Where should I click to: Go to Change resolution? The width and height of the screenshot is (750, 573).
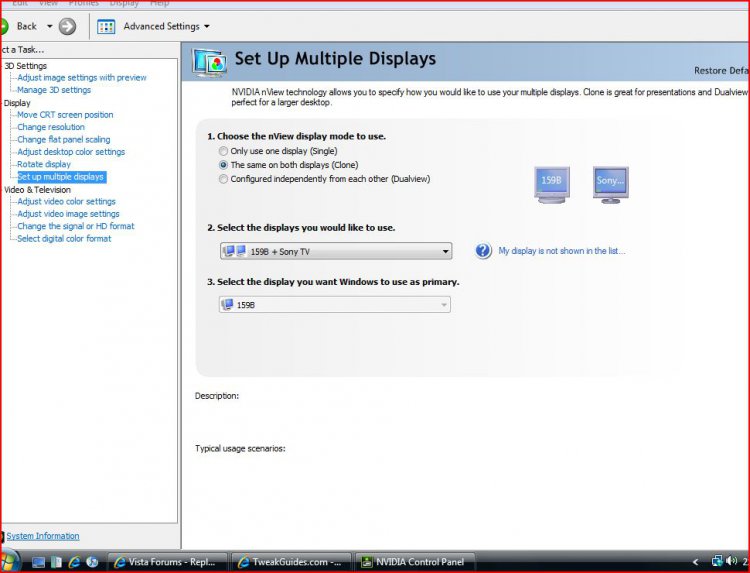pos(51,127)
